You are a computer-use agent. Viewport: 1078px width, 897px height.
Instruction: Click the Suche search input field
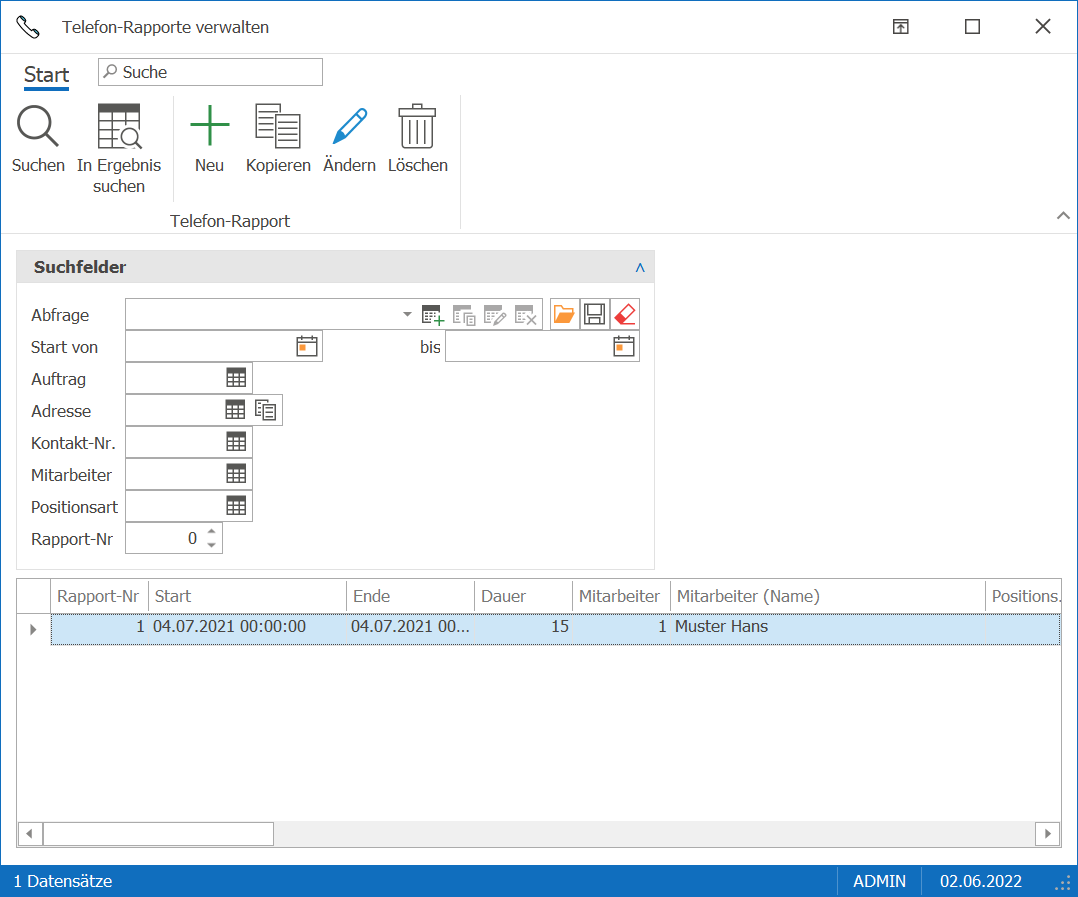coord(210,72)
